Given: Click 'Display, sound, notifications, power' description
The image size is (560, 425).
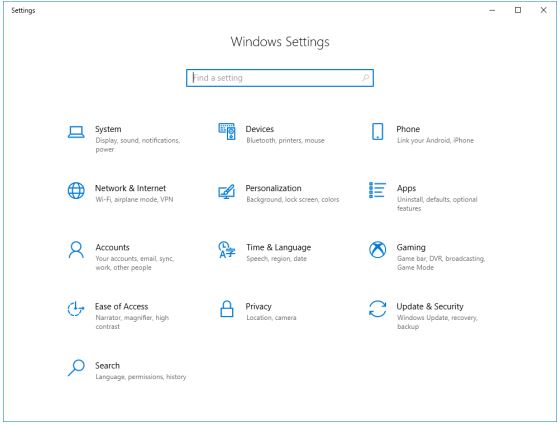Looking at the screenshot, I should (x=138, y=145).
